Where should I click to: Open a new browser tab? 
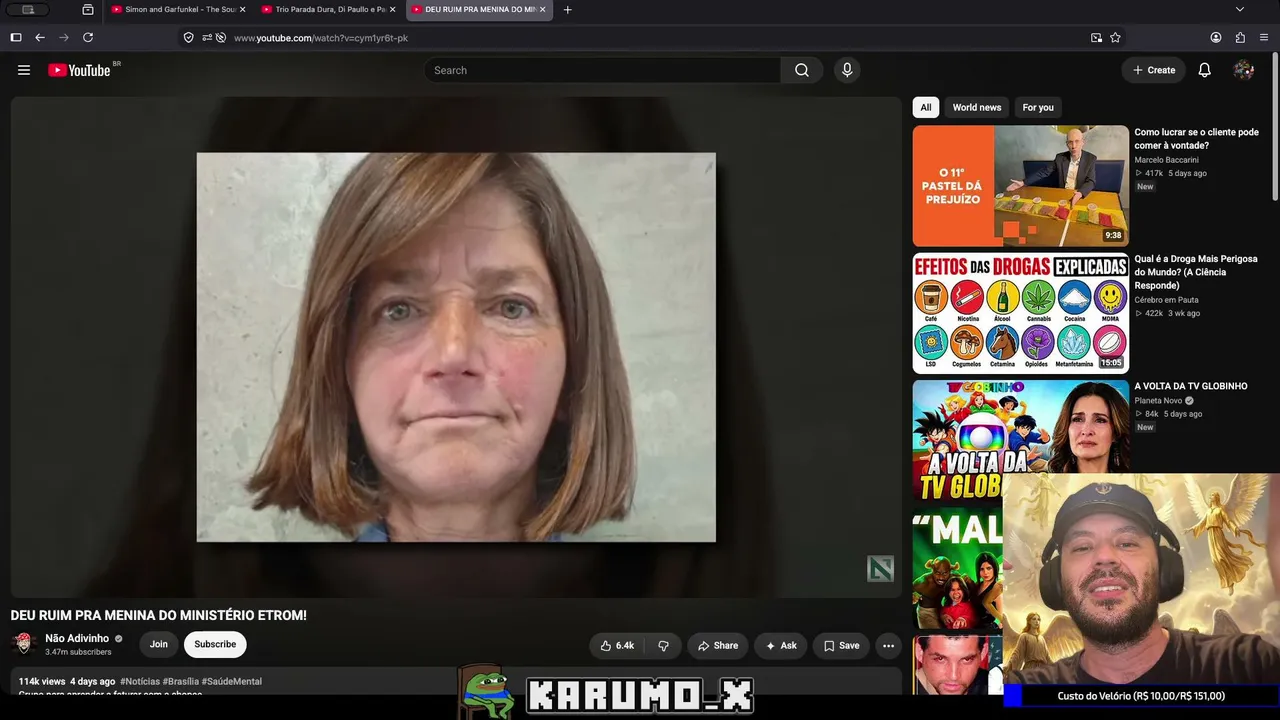(568, 10)
